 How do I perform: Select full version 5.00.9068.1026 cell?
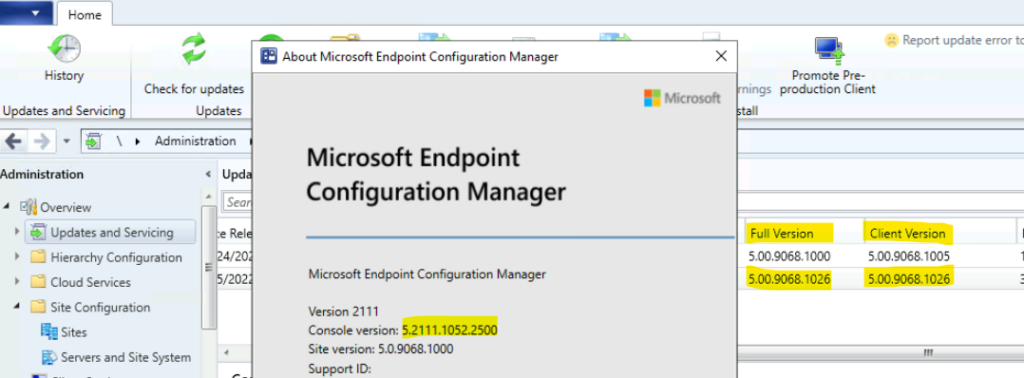point(790,280)
